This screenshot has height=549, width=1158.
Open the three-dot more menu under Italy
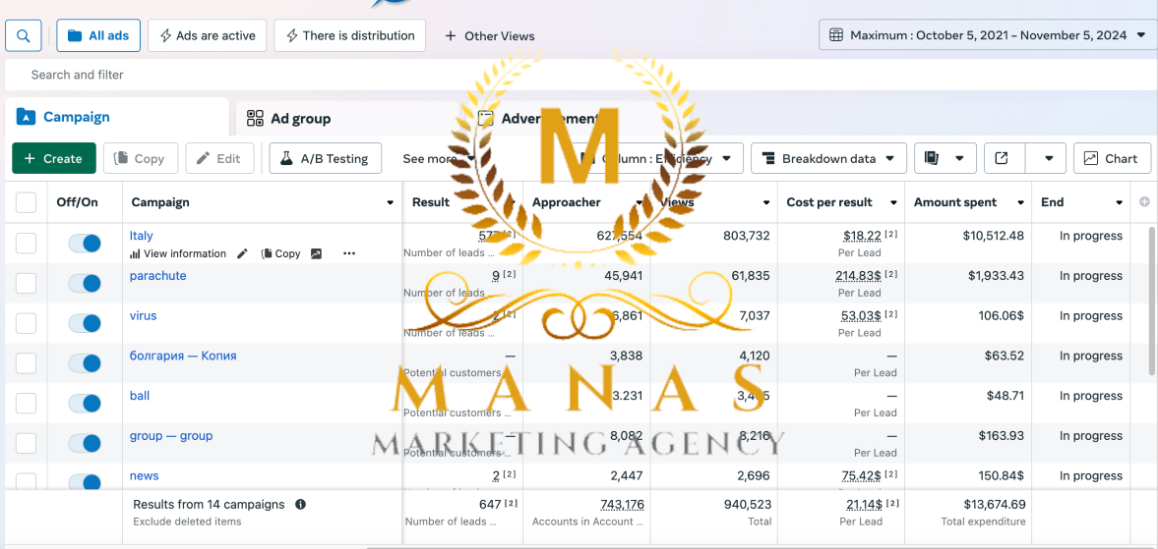point(349,253)
